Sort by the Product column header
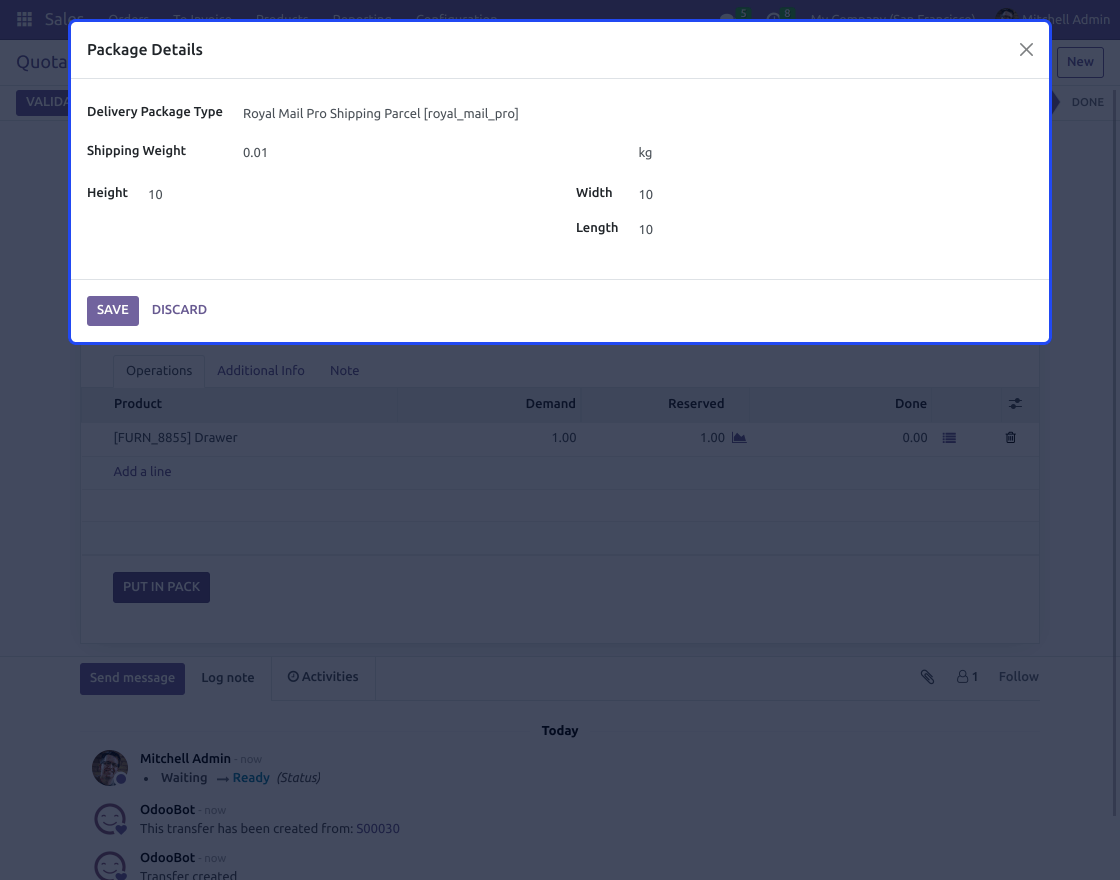 pos(138,404)
